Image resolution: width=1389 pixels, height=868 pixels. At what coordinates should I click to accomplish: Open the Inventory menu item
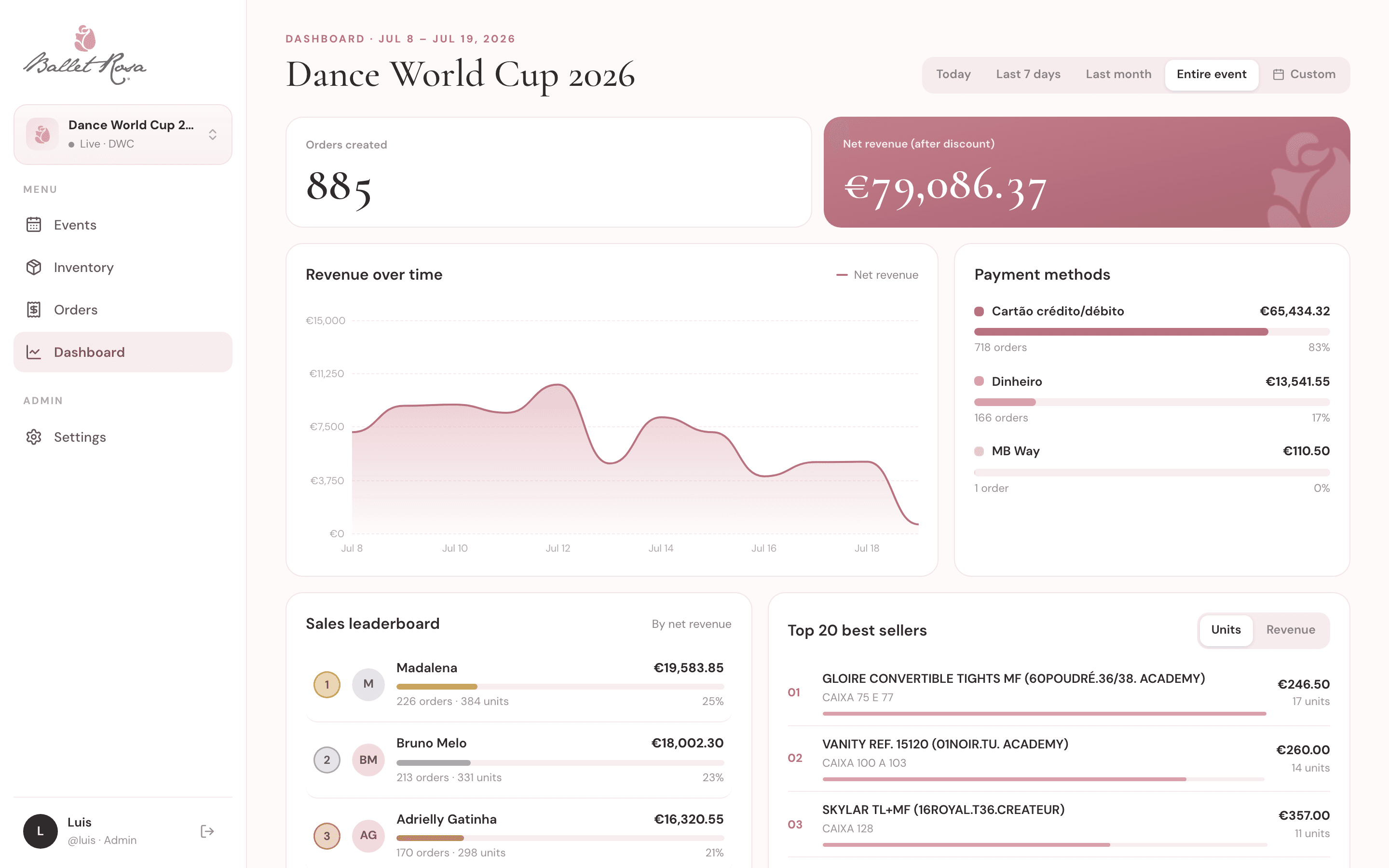pyautogui.click(x=123, y=267)
